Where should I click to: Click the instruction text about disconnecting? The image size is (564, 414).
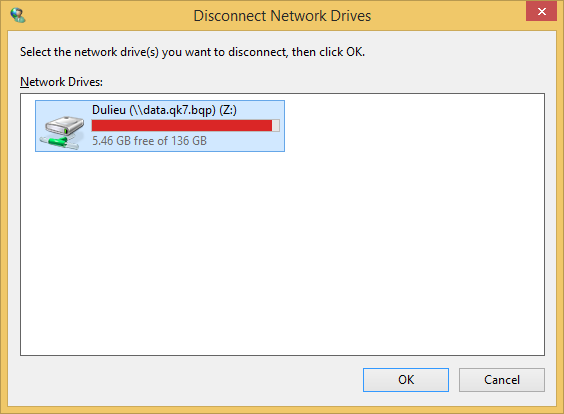(x=192, y=52)
